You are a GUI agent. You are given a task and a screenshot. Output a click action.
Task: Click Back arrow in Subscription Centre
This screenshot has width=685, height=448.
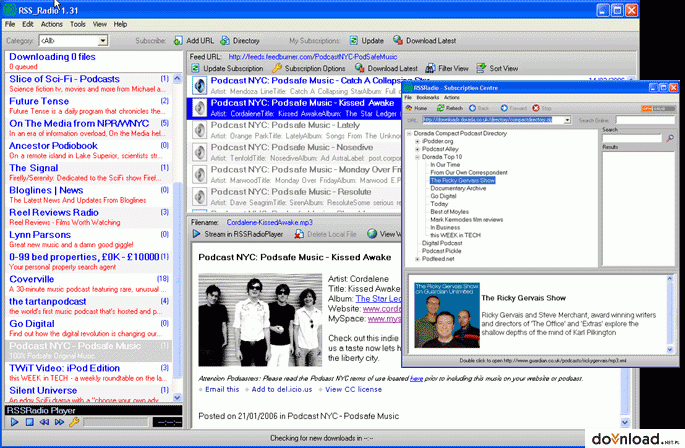point(472,108)
